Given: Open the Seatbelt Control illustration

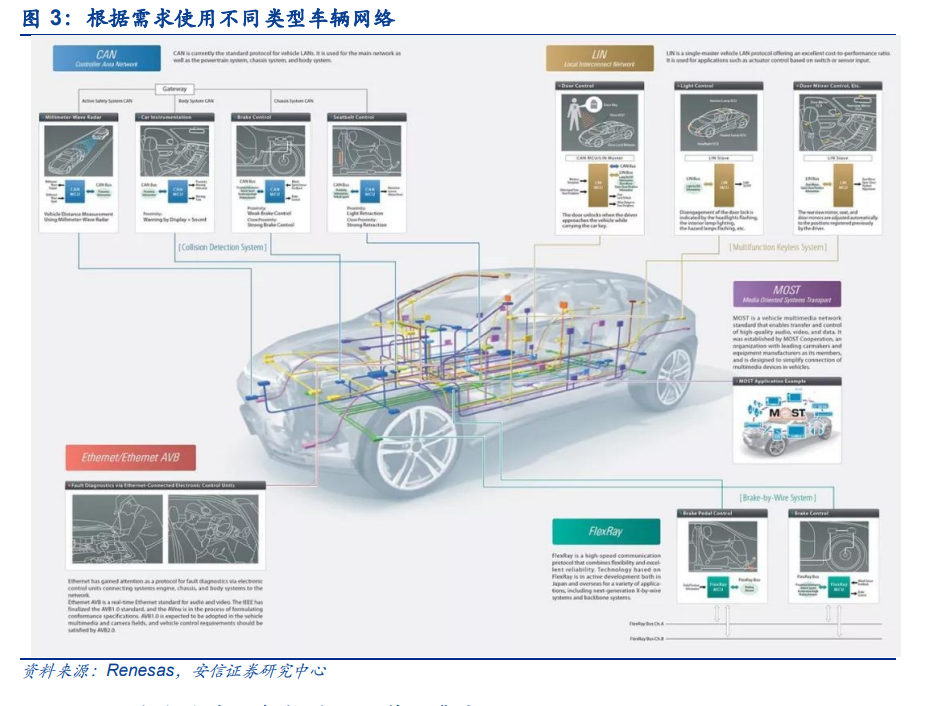Looking at the screenshot, I should click(x=367, y=151).
